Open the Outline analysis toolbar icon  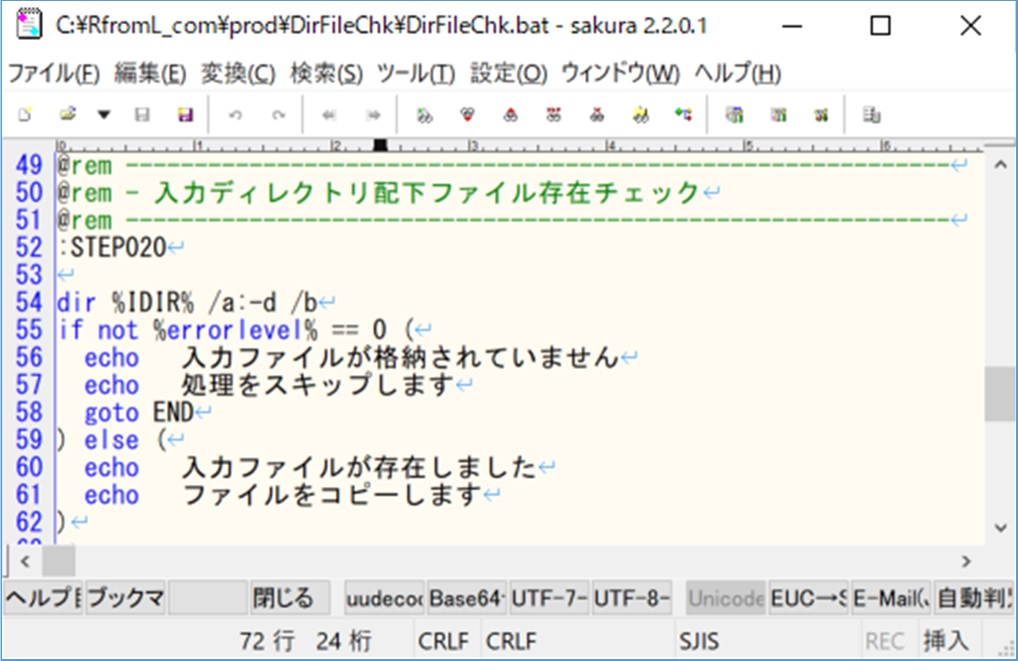684,116
